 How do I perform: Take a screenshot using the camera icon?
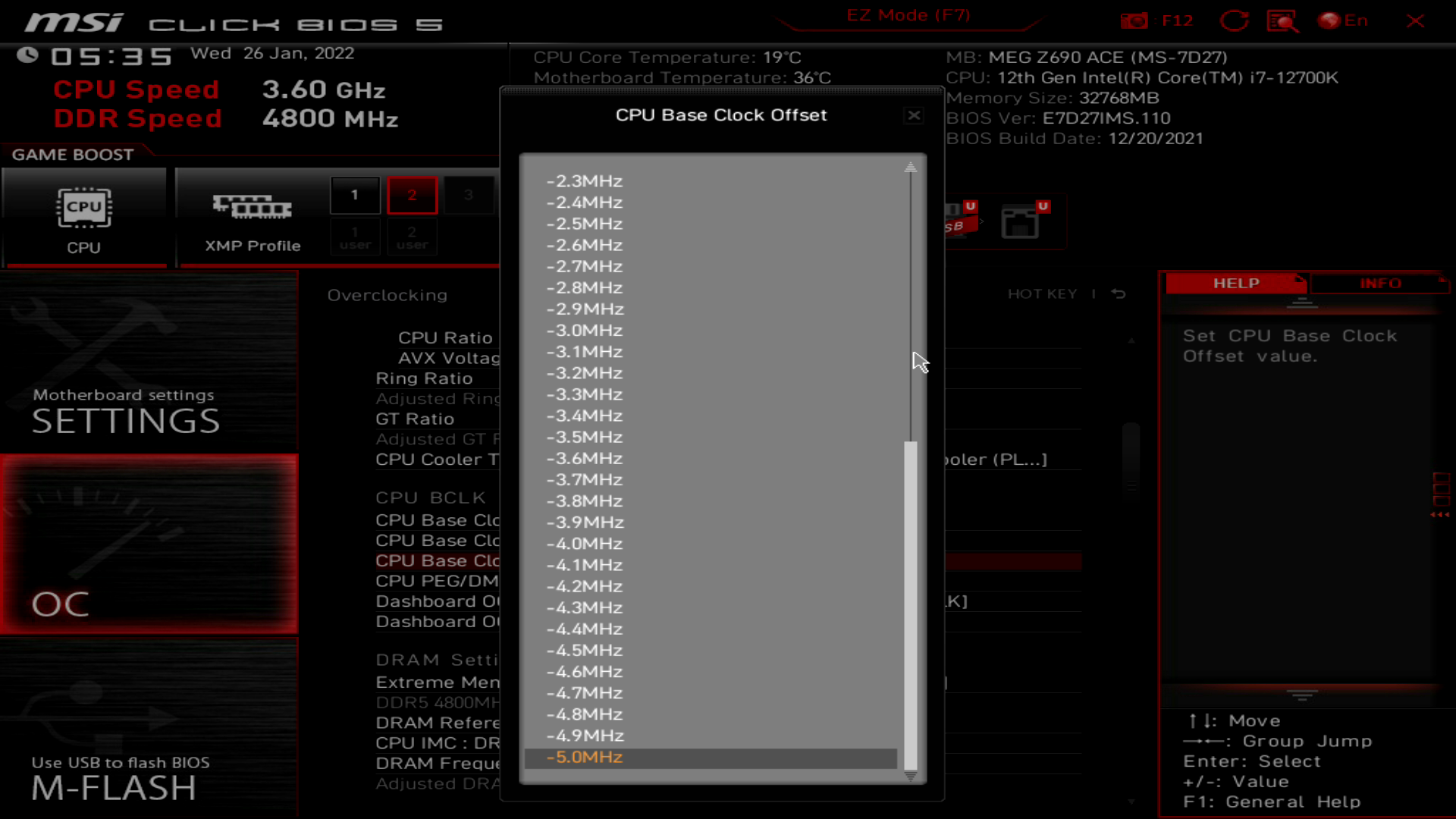coord(1134,20)
